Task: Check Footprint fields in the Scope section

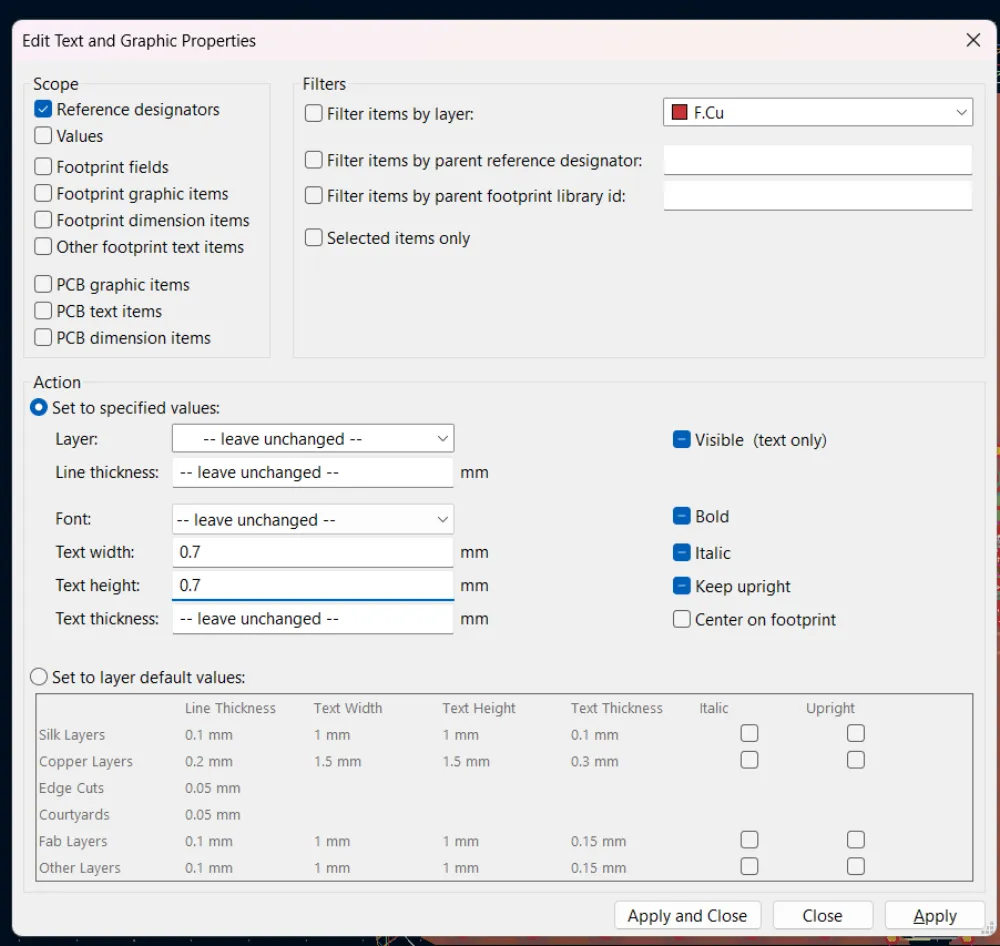Action: click(x=43, y=166)
